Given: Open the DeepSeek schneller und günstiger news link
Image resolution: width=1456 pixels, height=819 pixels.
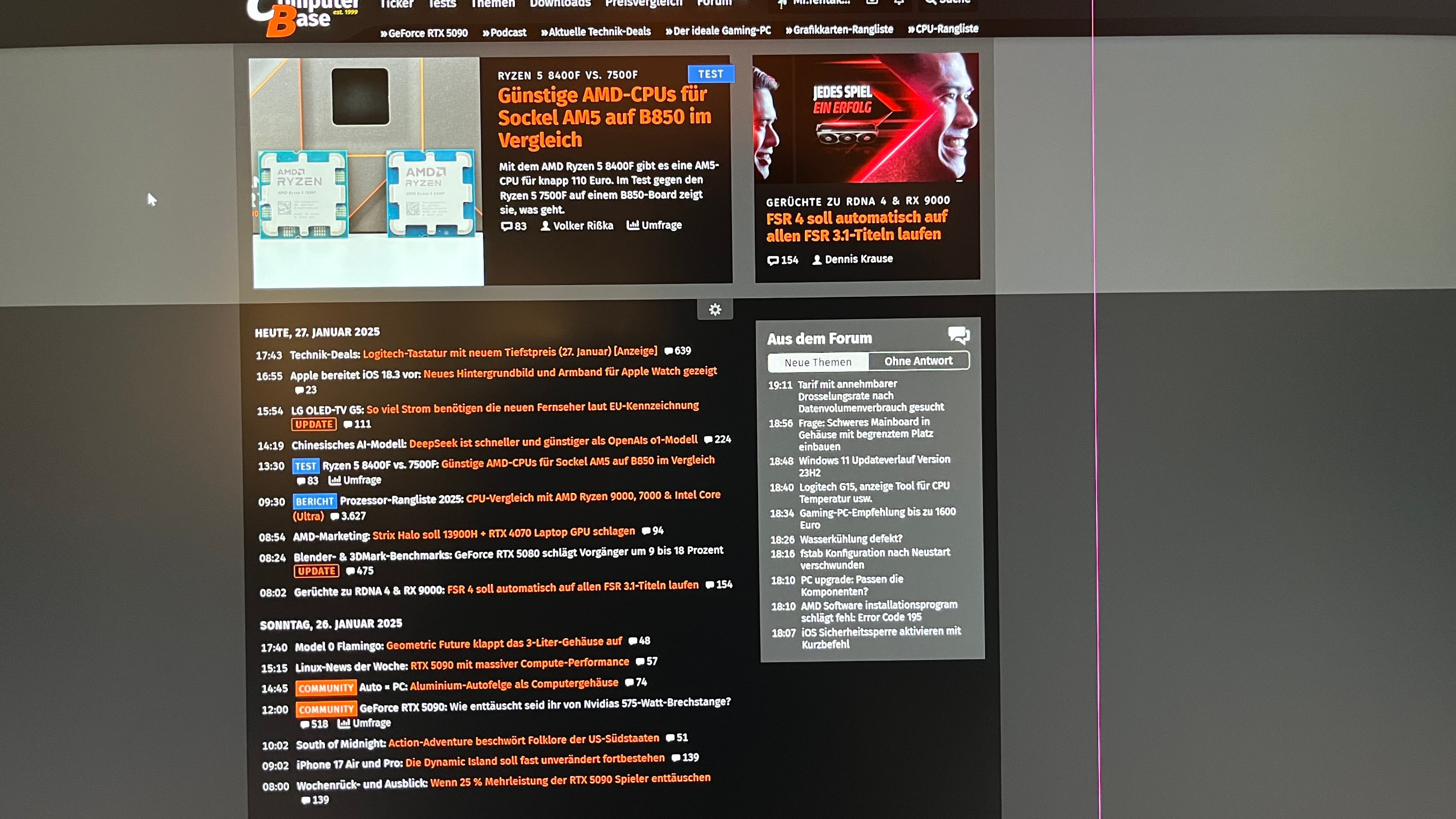Looking at the screenshot, I should [553, 442].
